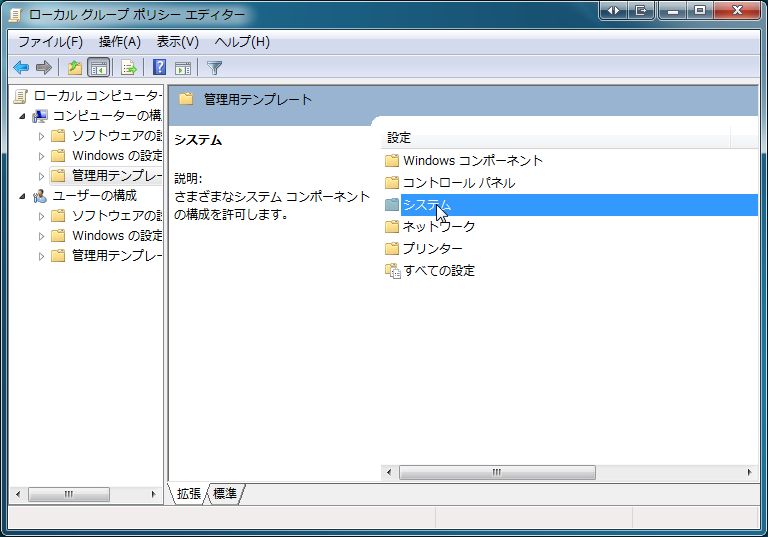Go up one level with folder icon

point(74,68)
